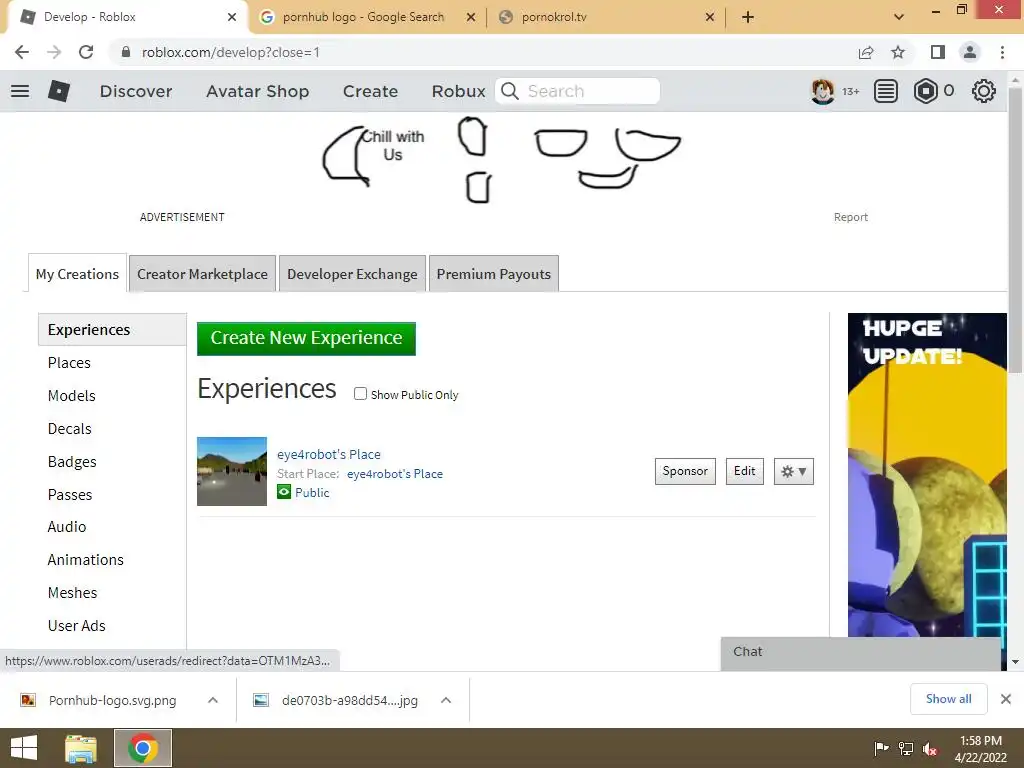Image resolution: width=1024 pixels, height=768 pixels.
Task: Open the Chat panel header
Action: [861, 652]
